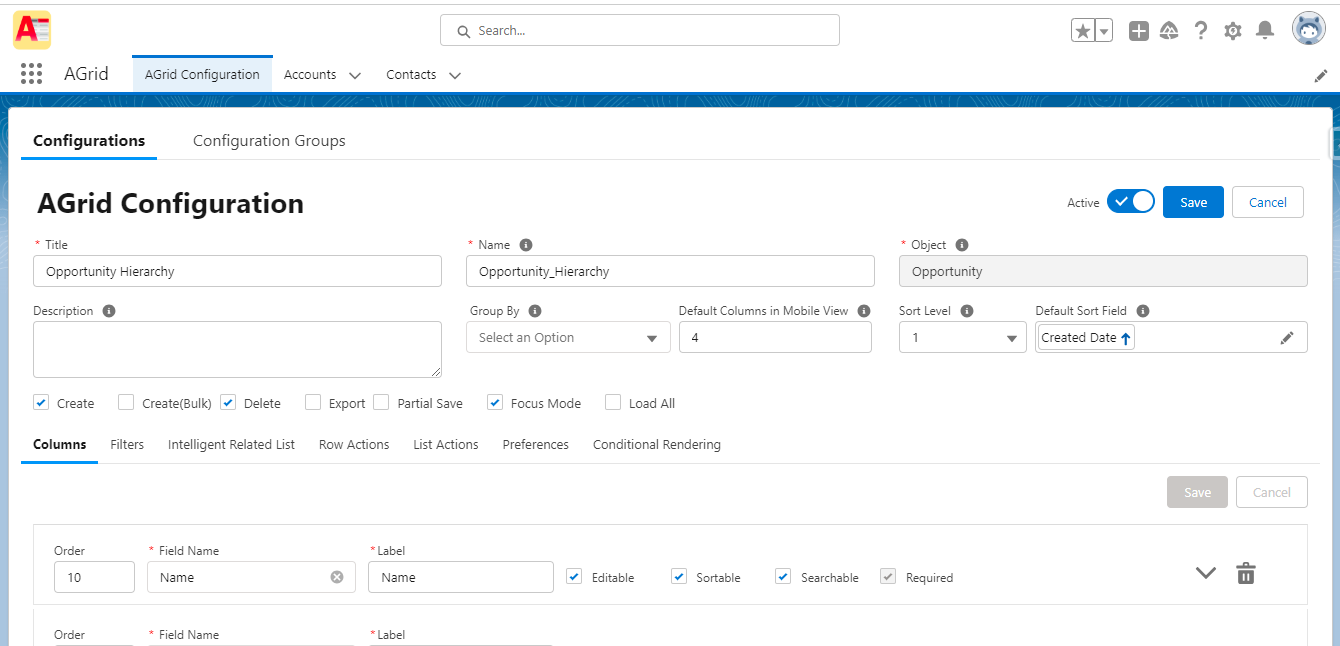
Task: Open the Row Actions tab
Action: pos(354,444)
